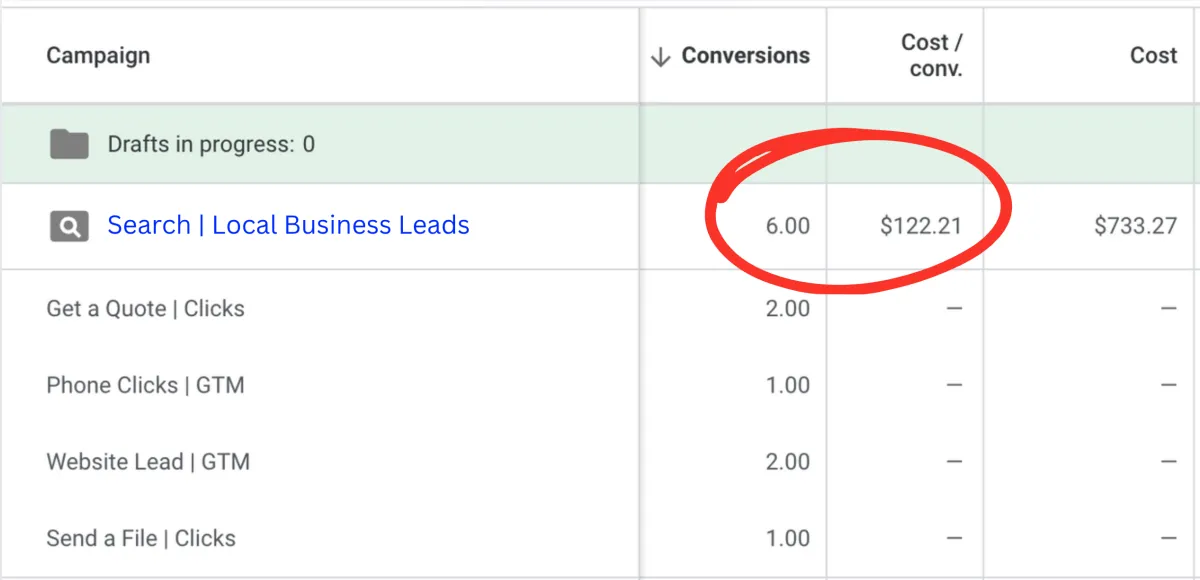The height and width of the screenshot is (580, 1200).
Task: Select the Get a Quote | Clicks row
Action: [x=145, y=309]
